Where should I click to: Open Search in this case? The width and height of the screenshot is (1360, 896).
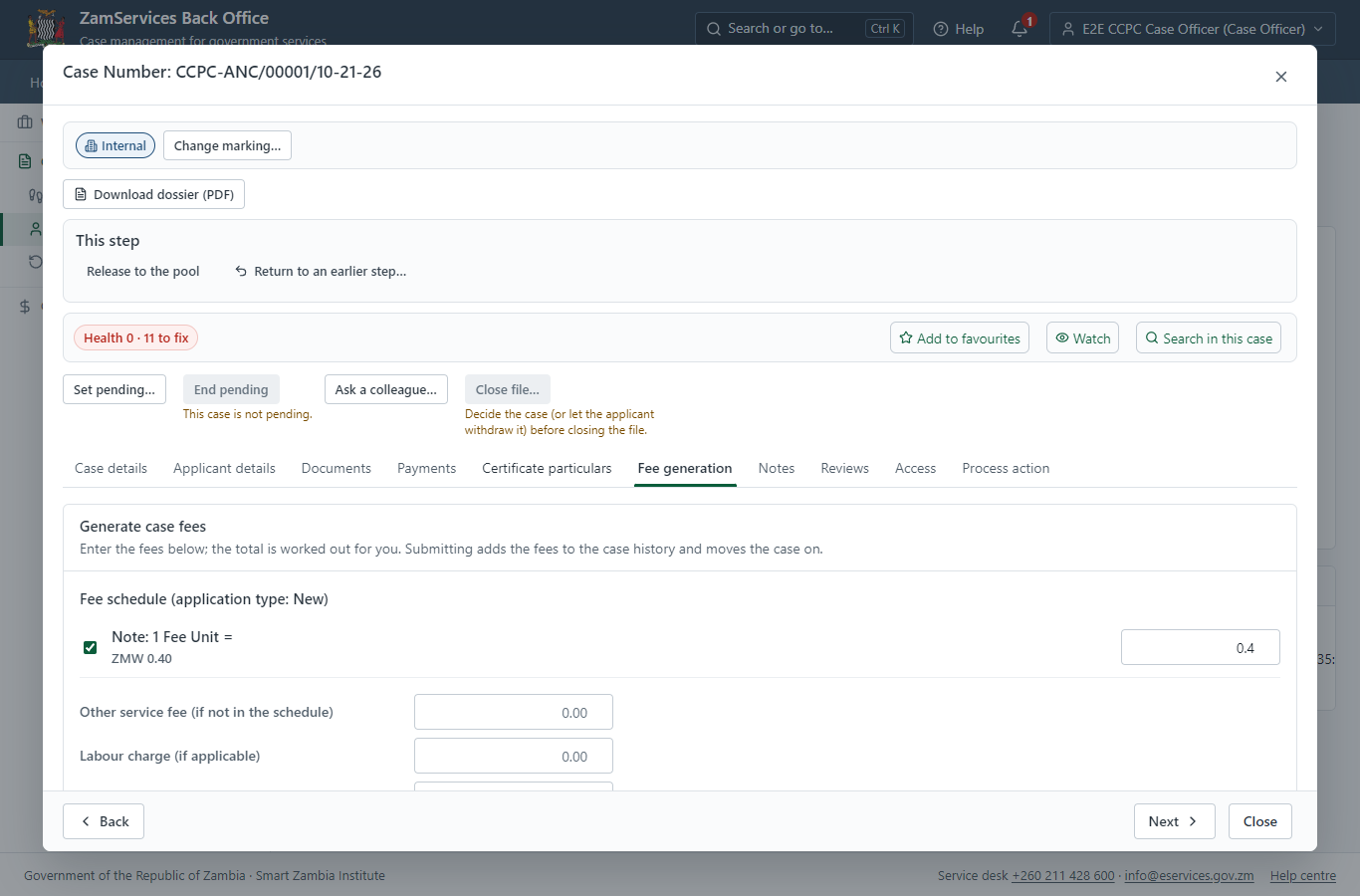tap(1209, 338)
